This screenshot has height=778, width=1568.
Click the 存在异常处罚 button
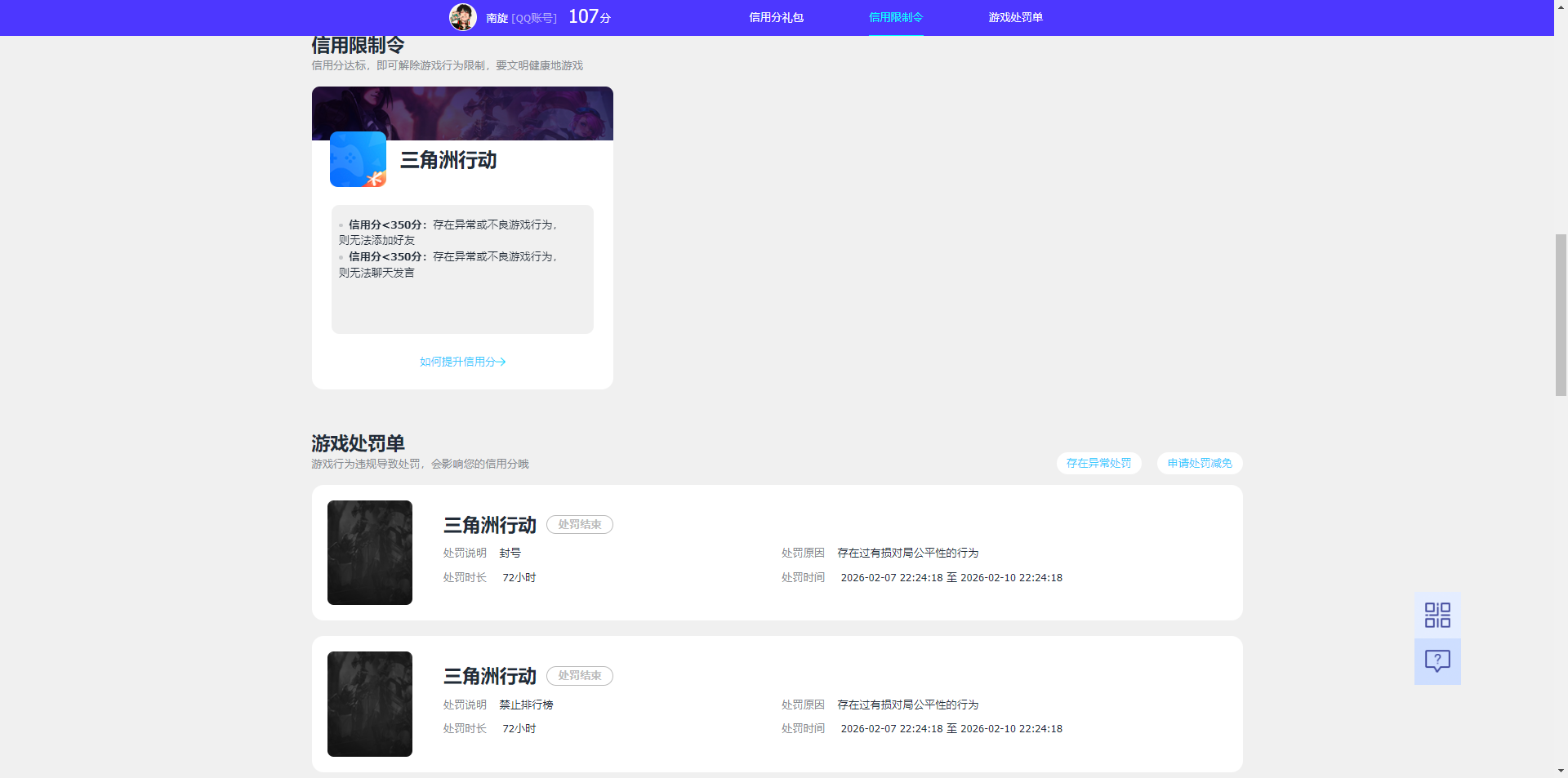(1098, 463)
